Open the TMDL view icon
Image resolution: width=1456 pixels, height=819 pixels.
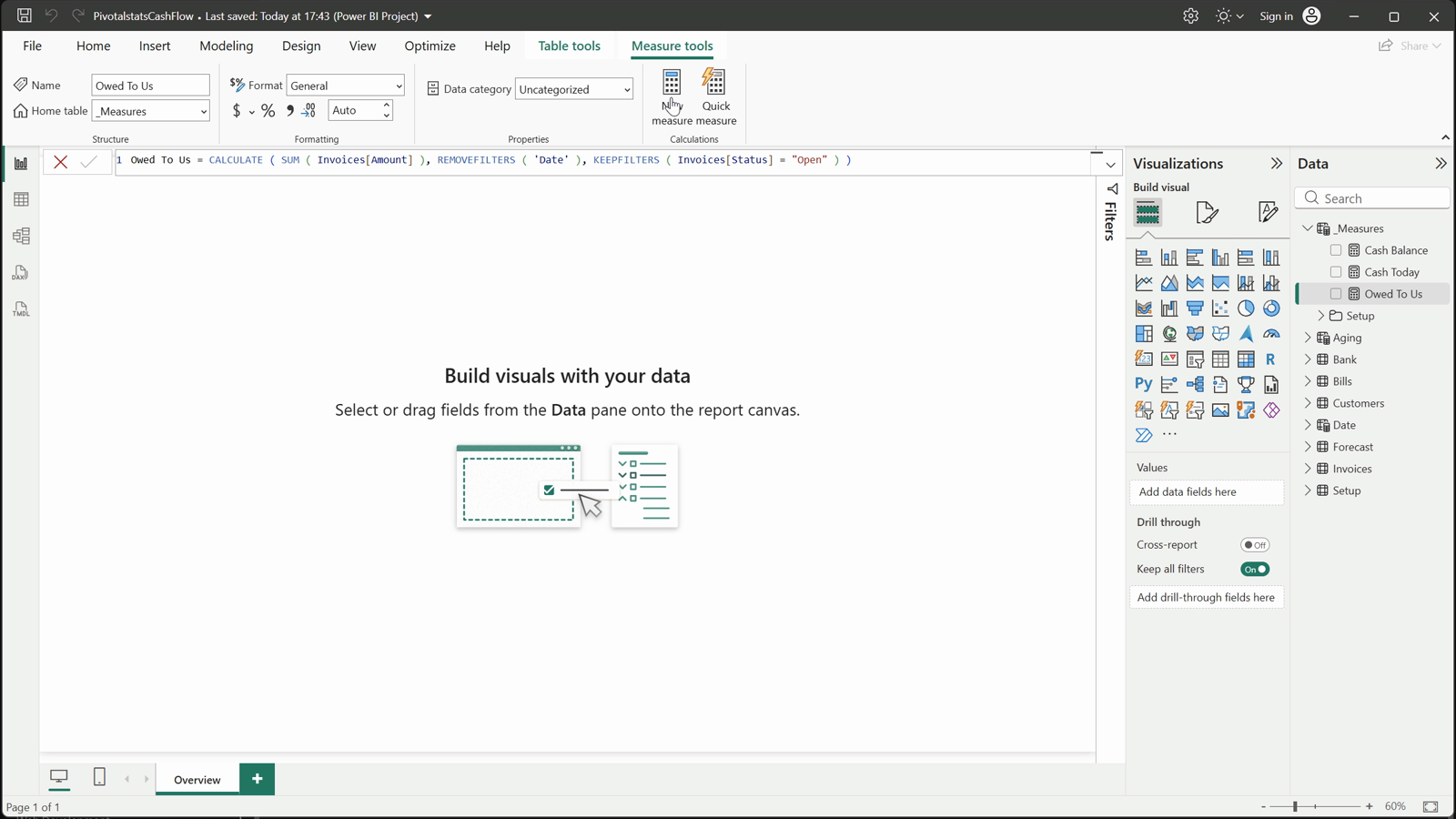[21, 309]
